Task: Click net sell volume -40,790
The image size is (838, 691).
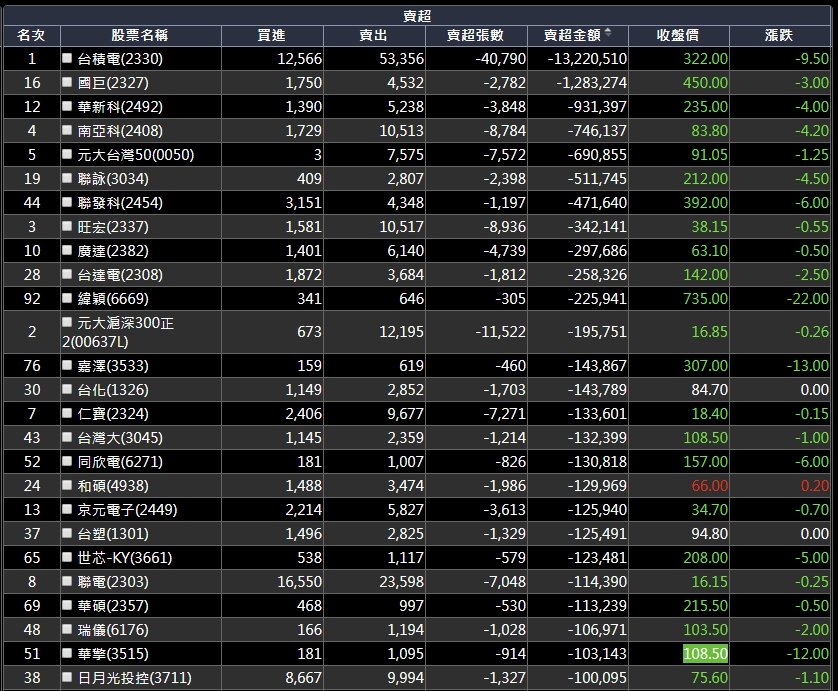Action: (x=501, y=58)
